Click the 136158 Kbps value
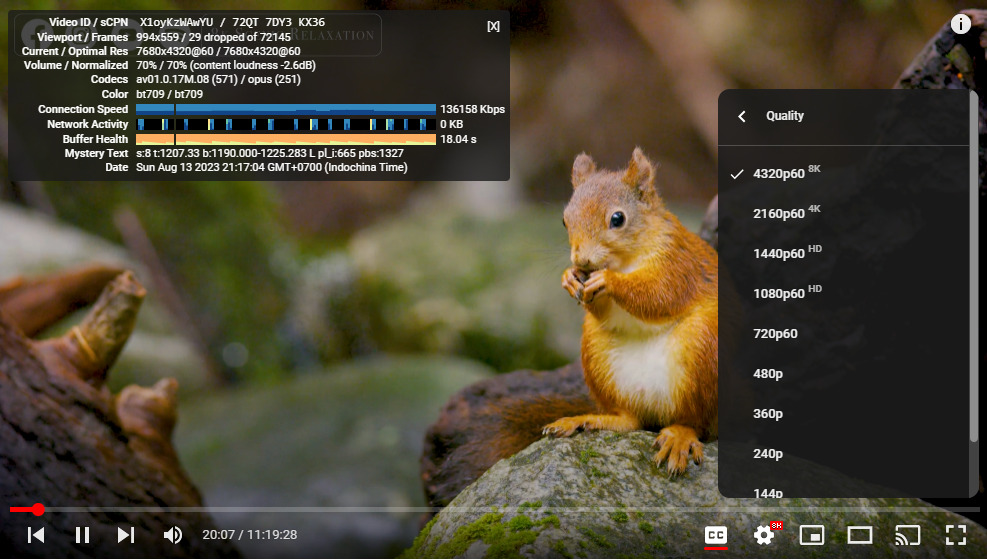 pyautogui.click(x=472, y=109)
